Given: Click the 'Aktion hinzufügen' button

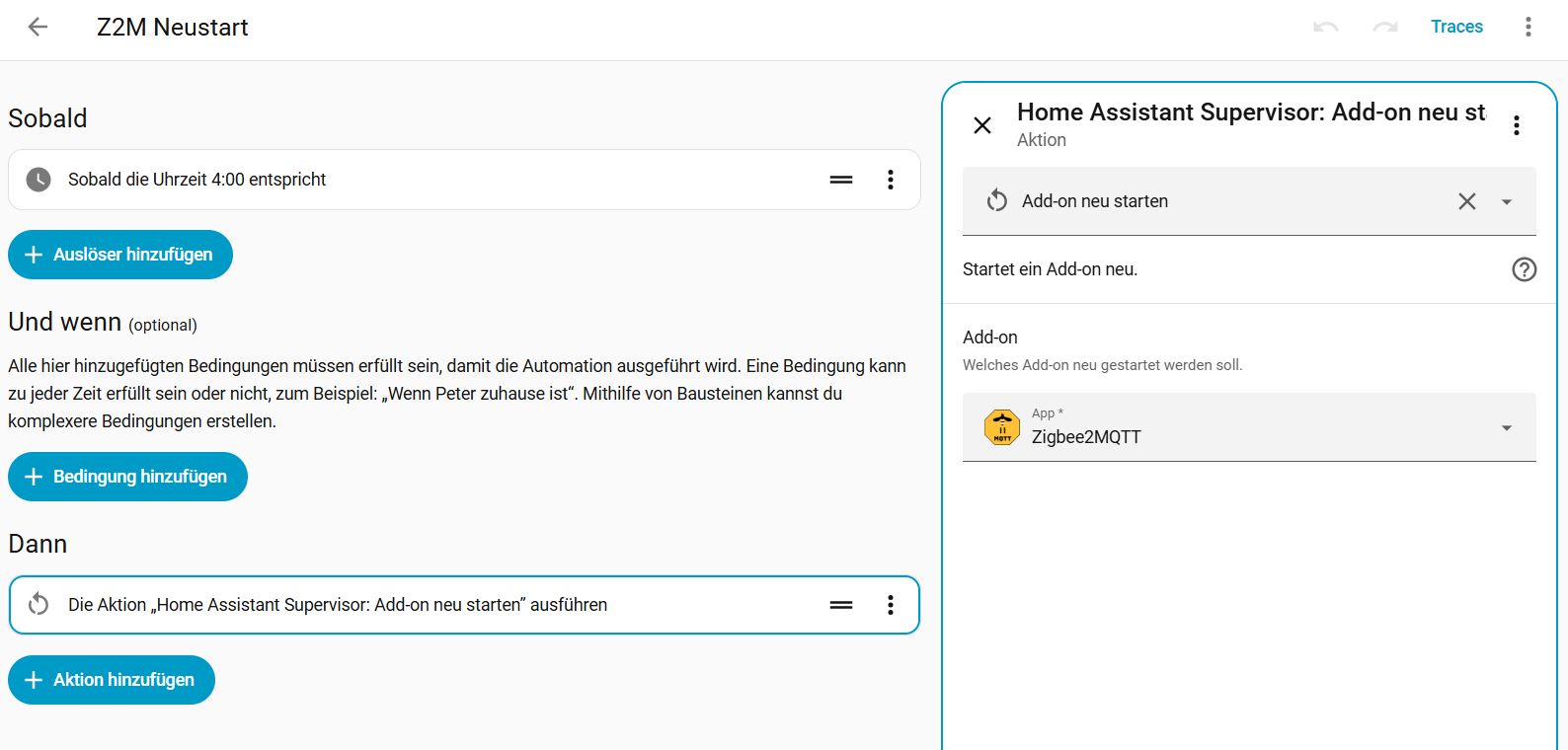Looking at the screenshot, I should [x=112, y=680].
